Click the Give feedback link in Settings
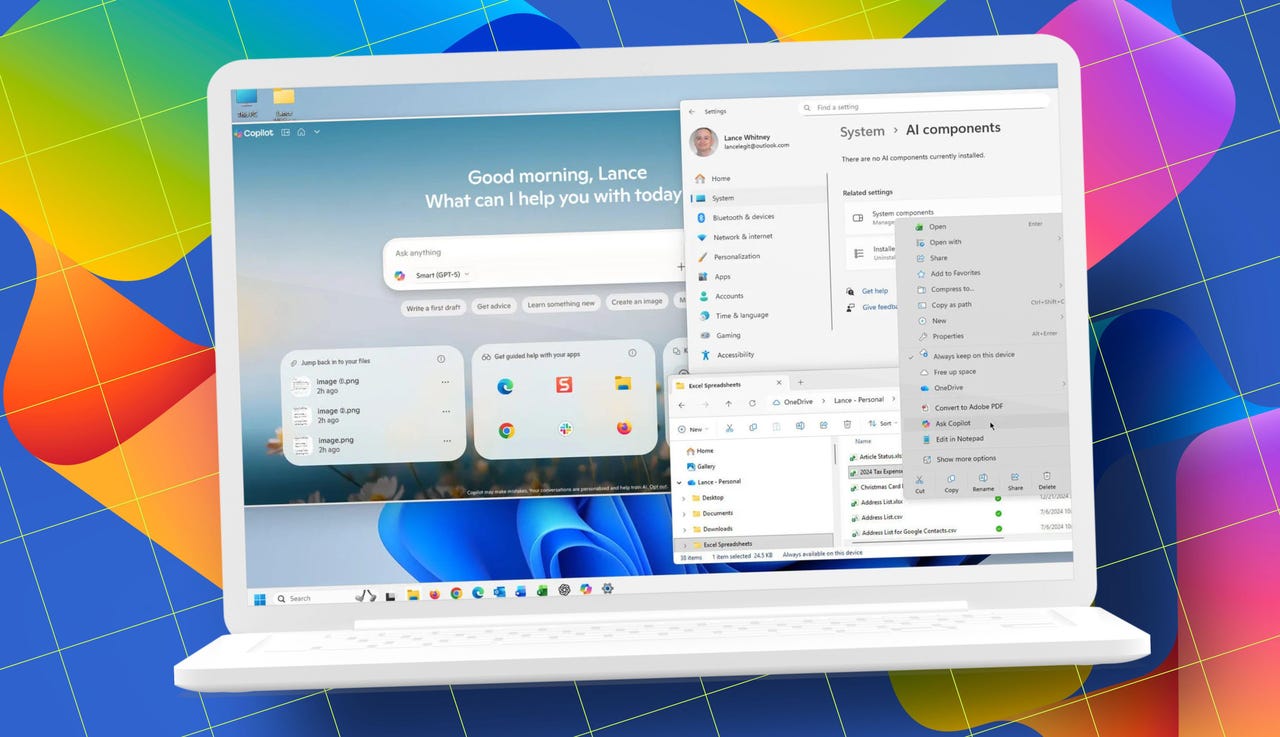The image size is (1280, 737). pyautogui.click(x=880, y=307)
